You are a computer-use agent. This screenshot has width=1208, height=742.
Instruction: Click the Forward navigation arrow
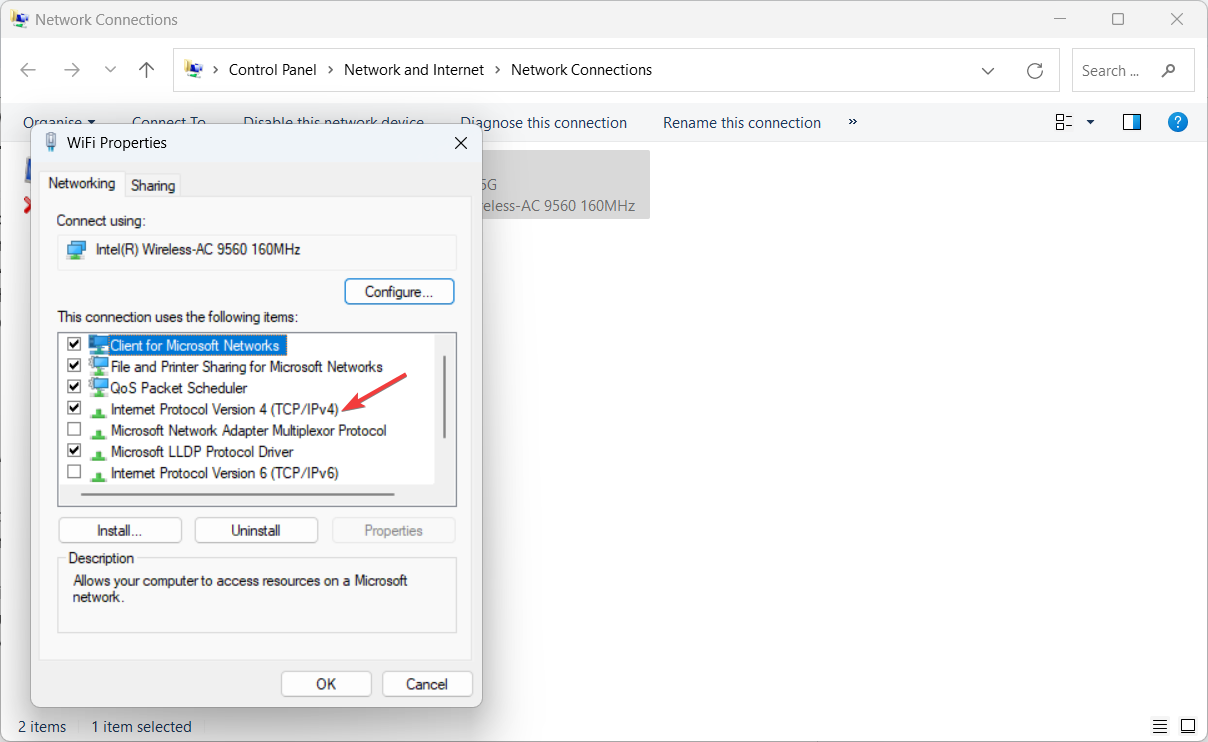72,70
